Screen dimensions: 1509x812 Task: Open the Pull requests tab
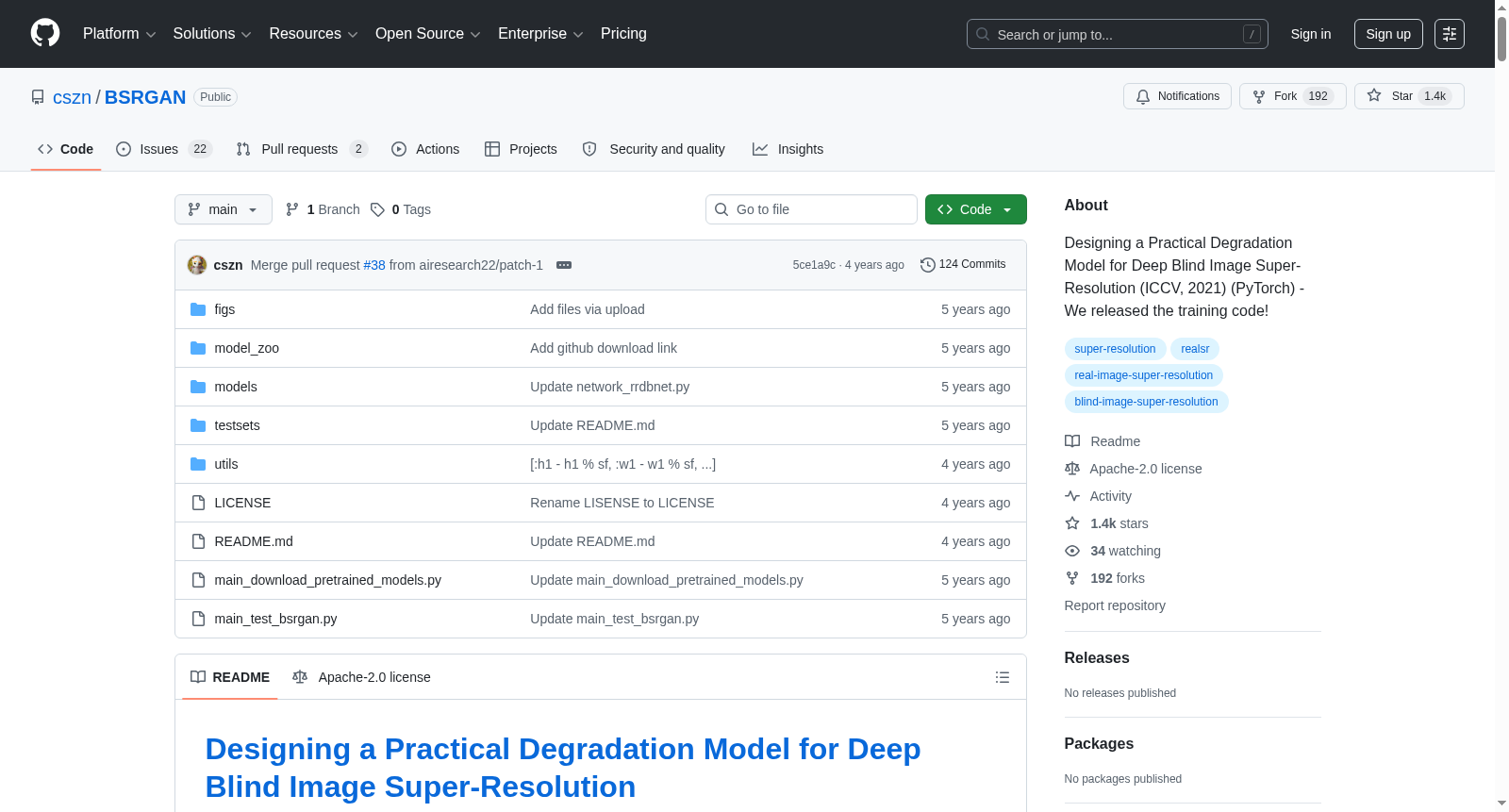tap(301, 149)
